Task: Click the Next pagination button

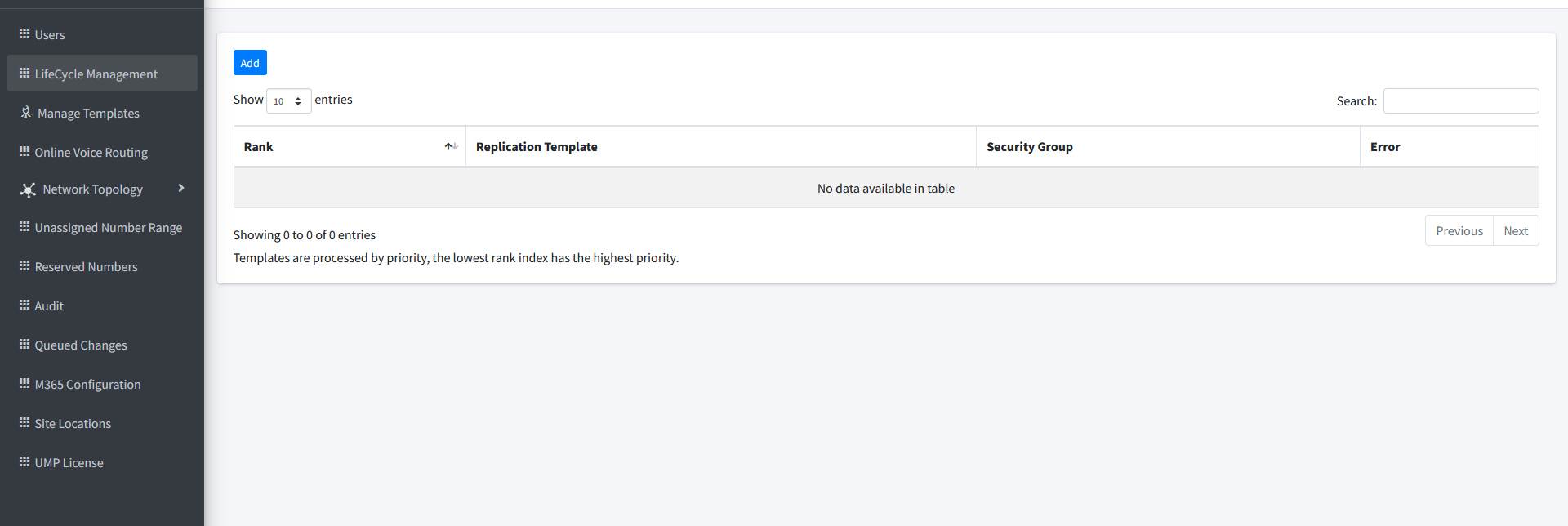Action: tap(1515, 231)
